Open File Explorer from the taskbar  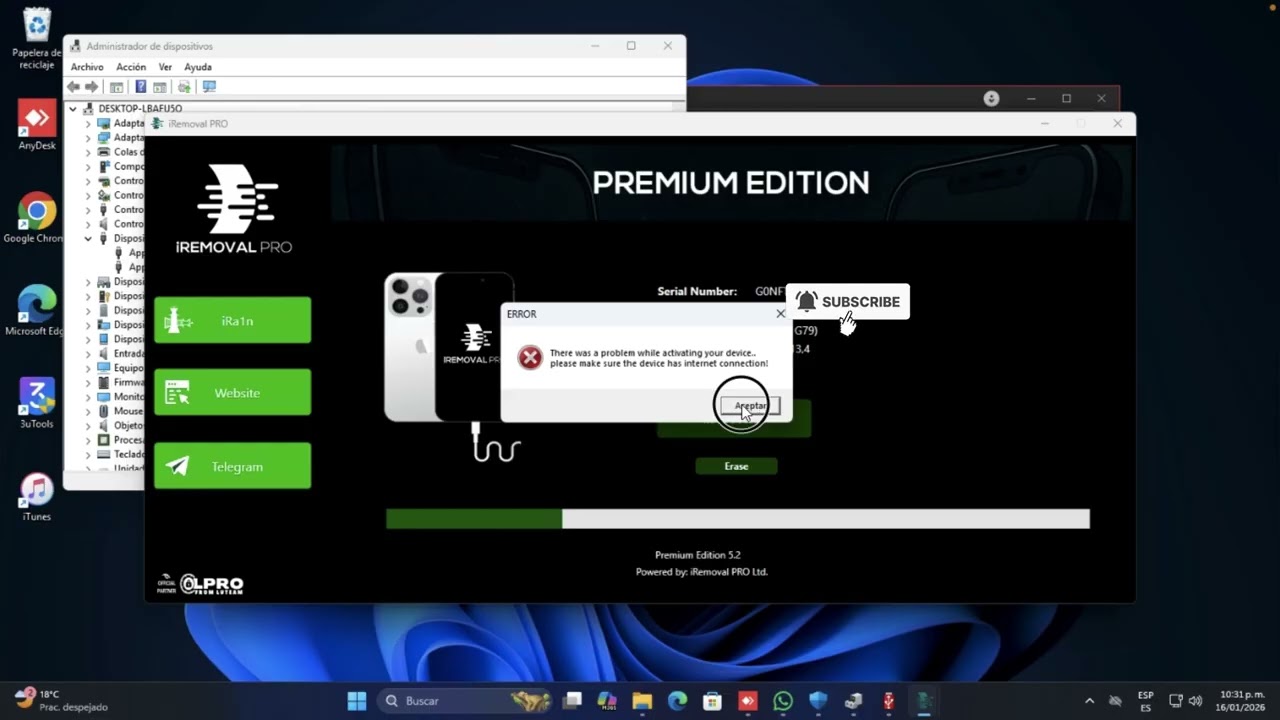(x=642, y=701)
